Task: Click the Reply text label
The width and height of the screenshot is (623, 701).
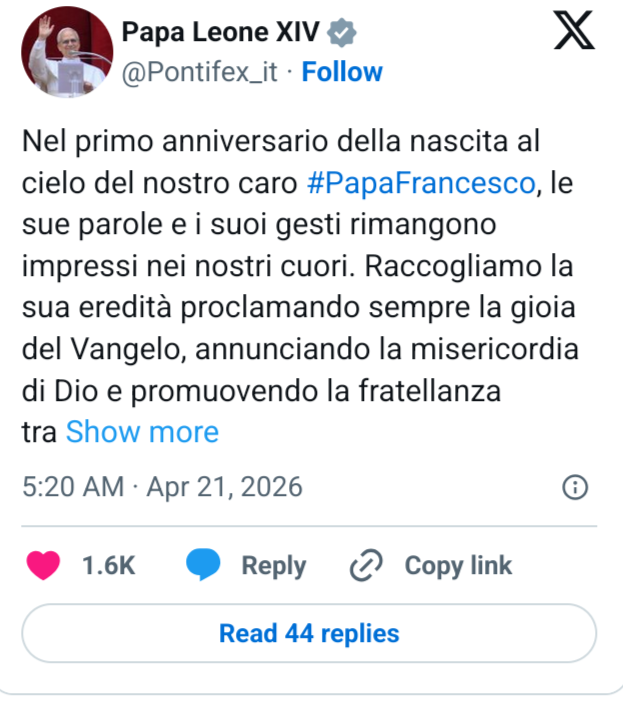Action: pos(273,565)
